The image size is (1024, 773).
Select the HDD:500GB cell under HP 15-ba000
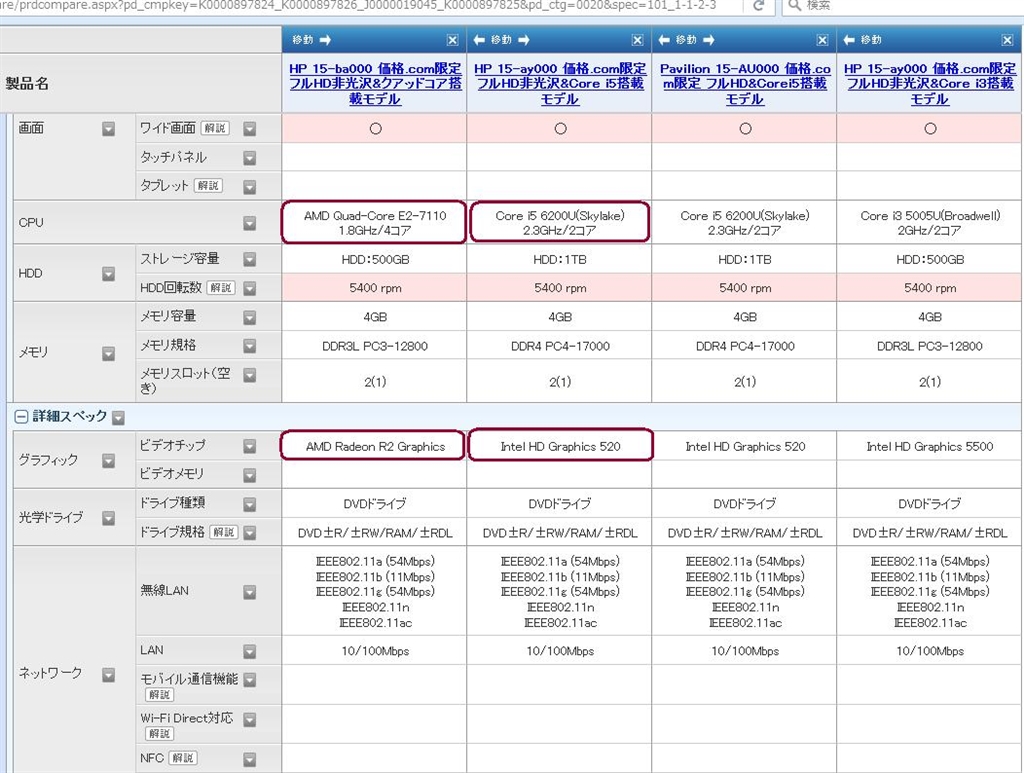(x=375, y=259)
